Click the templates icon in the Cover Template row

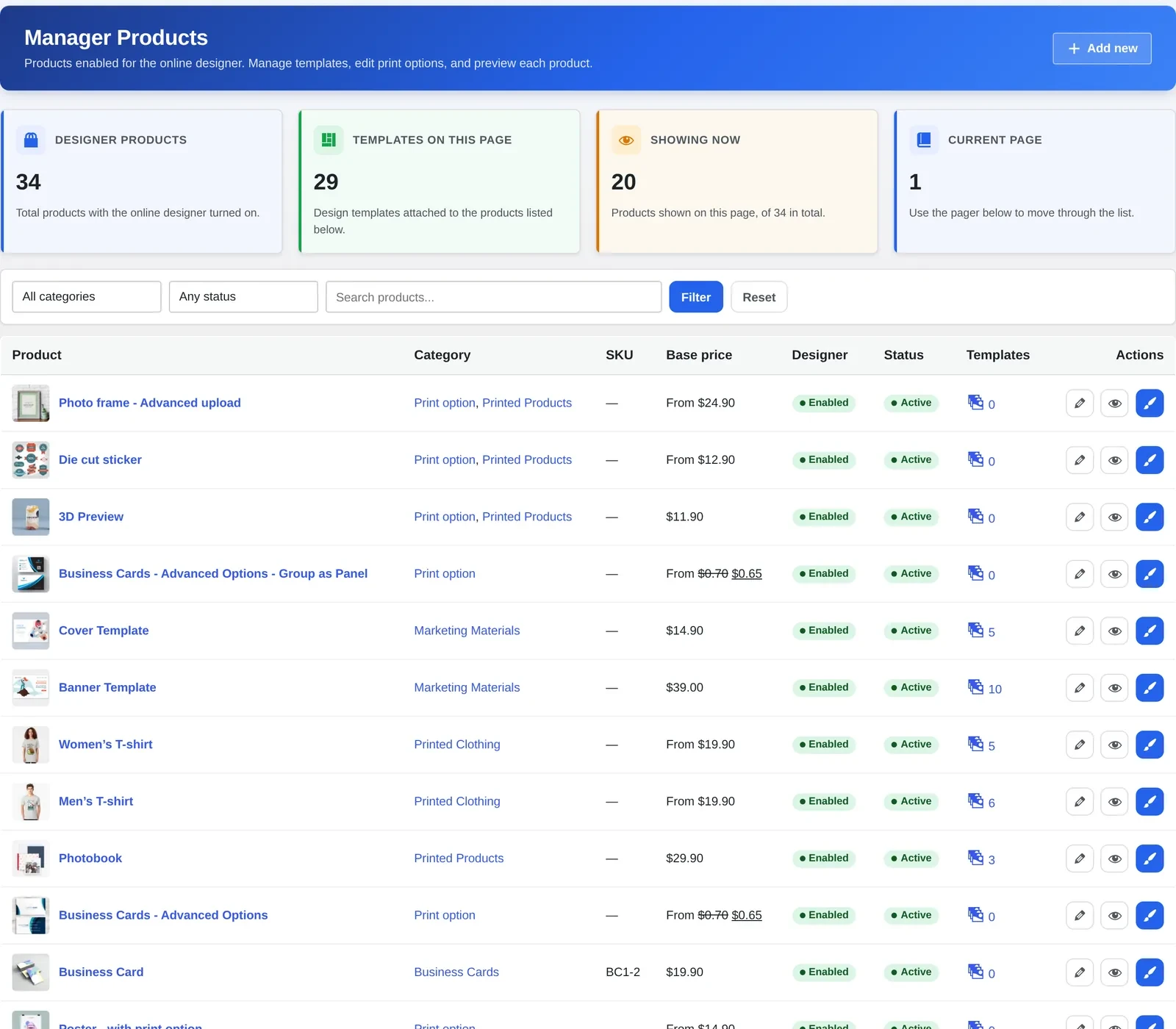[975, 630]
